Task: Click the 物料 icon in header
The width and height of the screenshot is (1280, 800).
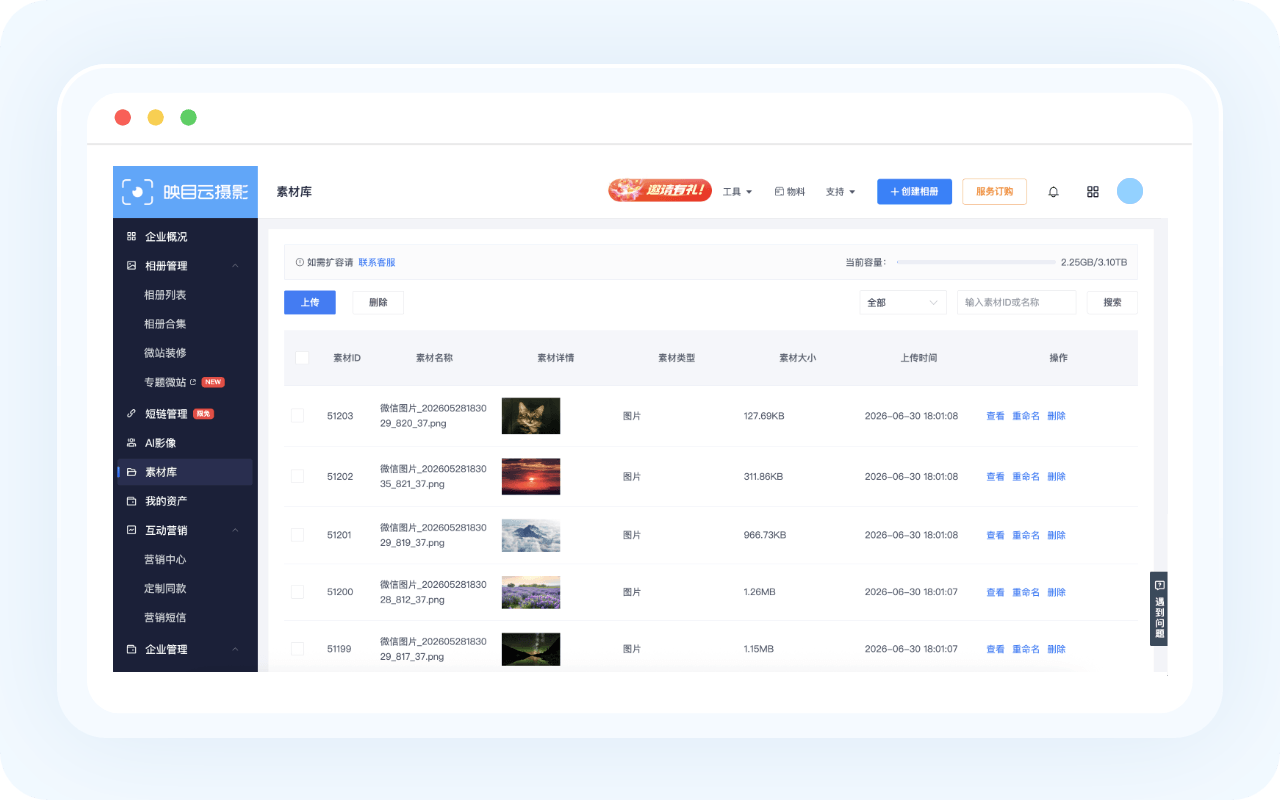Action: point(779,192)
